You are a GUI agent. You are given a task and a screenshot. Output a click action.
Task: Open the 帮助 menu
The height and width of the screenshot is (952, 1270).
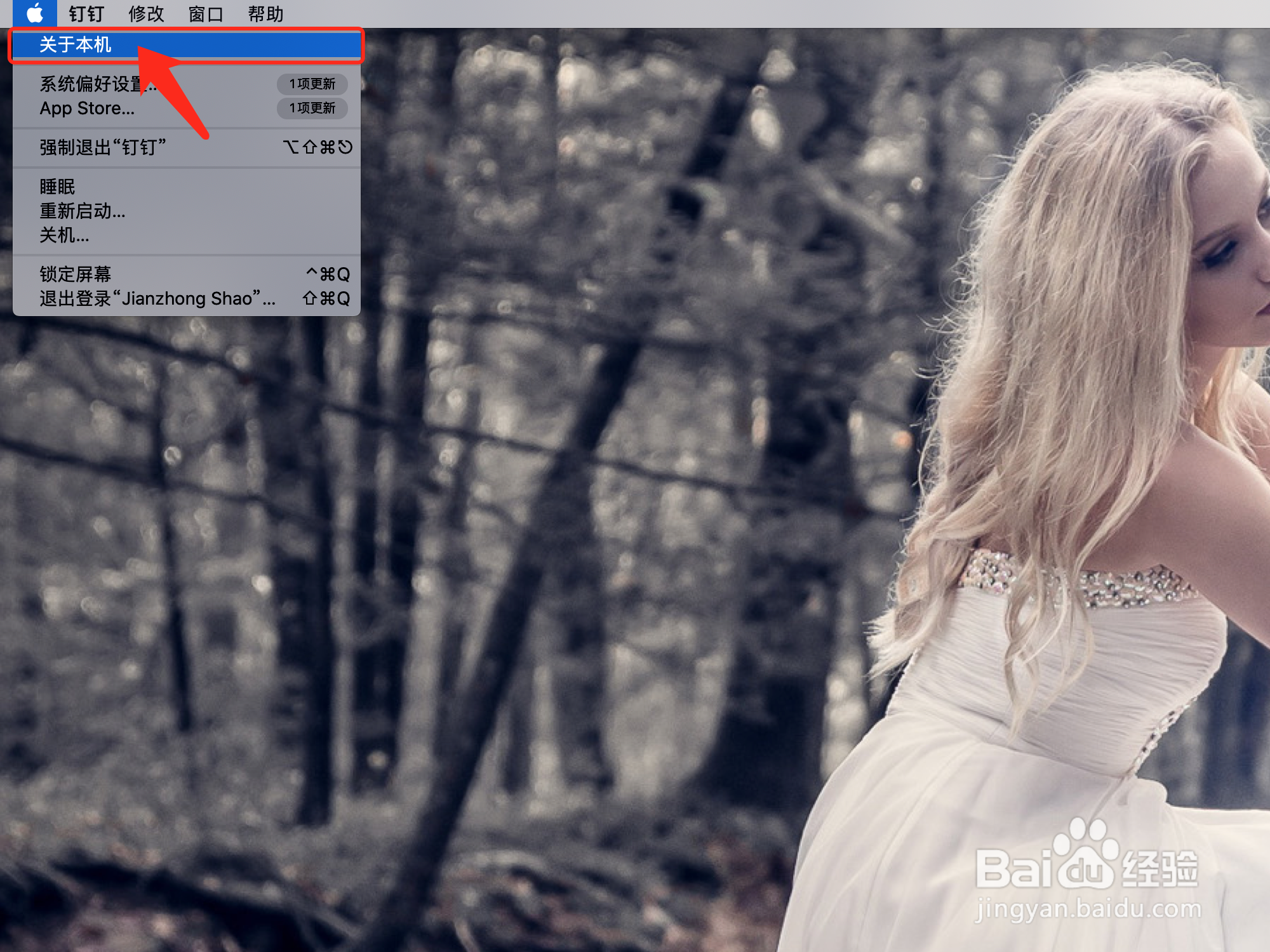(265, 14)
